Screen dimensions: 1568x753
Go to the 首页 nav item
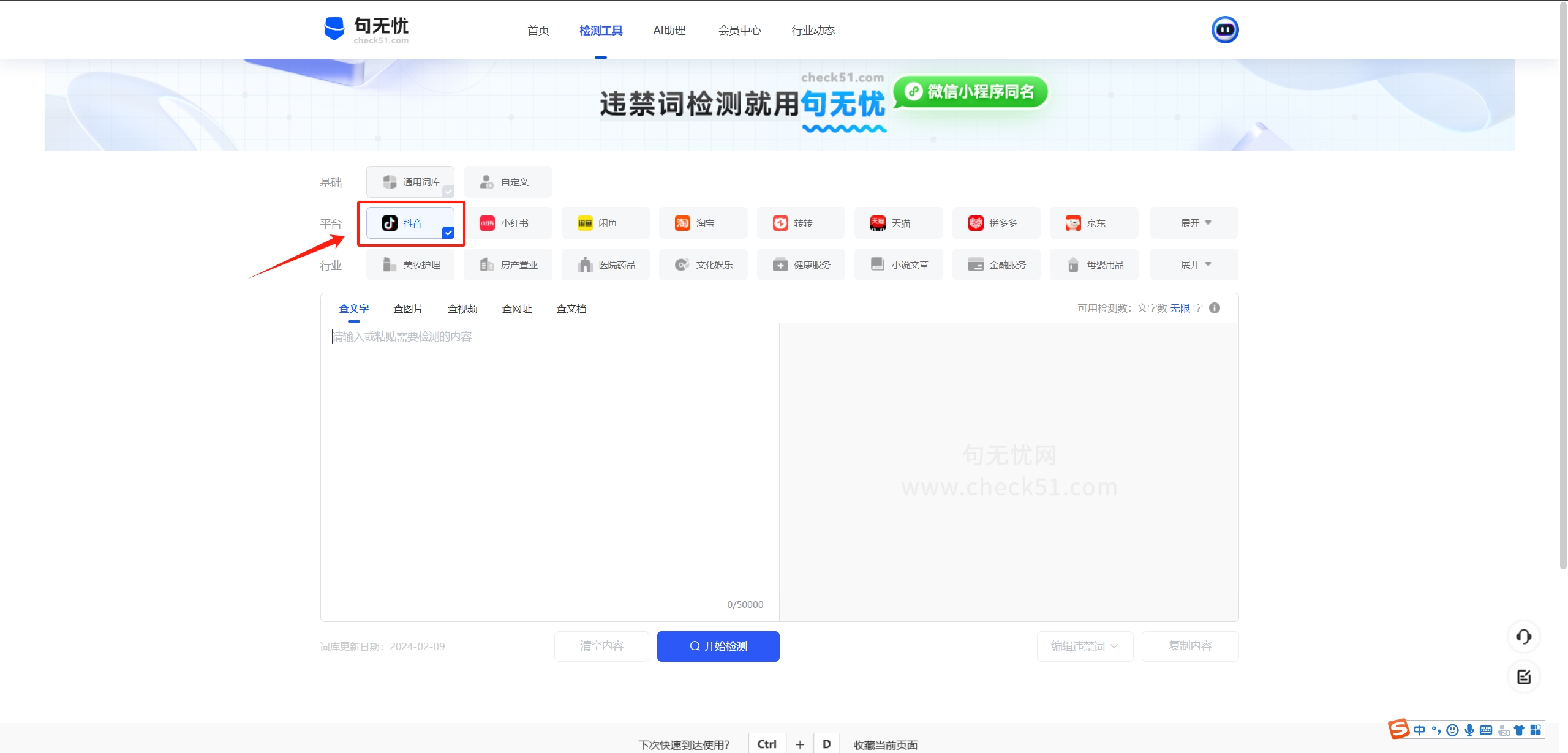point(538,30)
